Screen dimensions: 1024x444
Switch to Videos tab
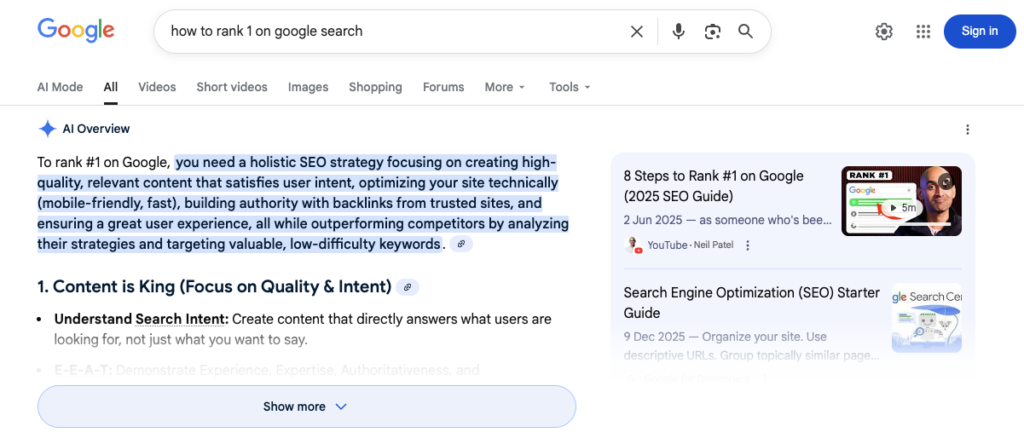[157, 87]
